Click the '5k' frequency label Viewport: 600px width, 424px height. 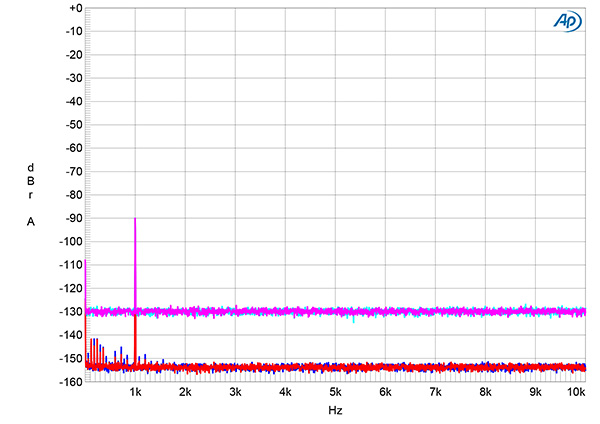click(x=336, y=392)
